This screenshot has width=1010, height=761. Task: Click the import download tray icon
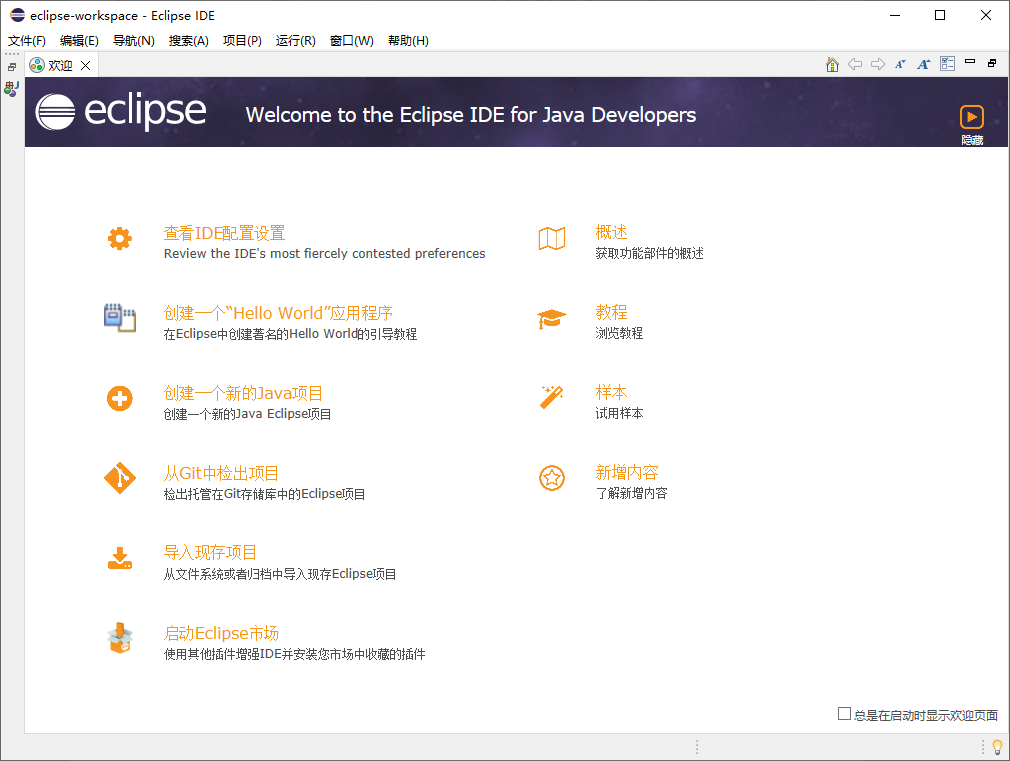pos(120,558)
